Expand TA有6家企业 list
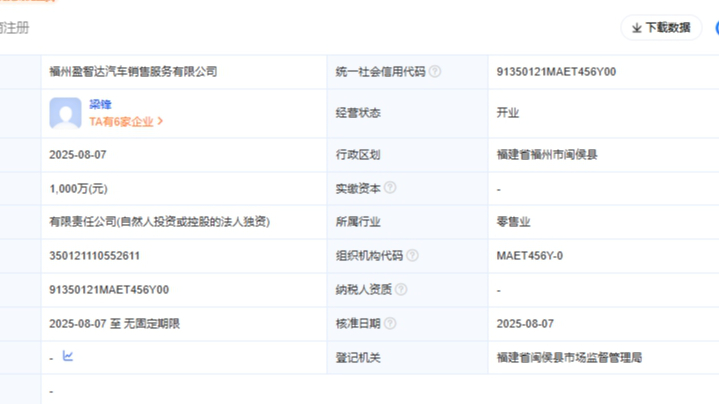 point(126,122)
